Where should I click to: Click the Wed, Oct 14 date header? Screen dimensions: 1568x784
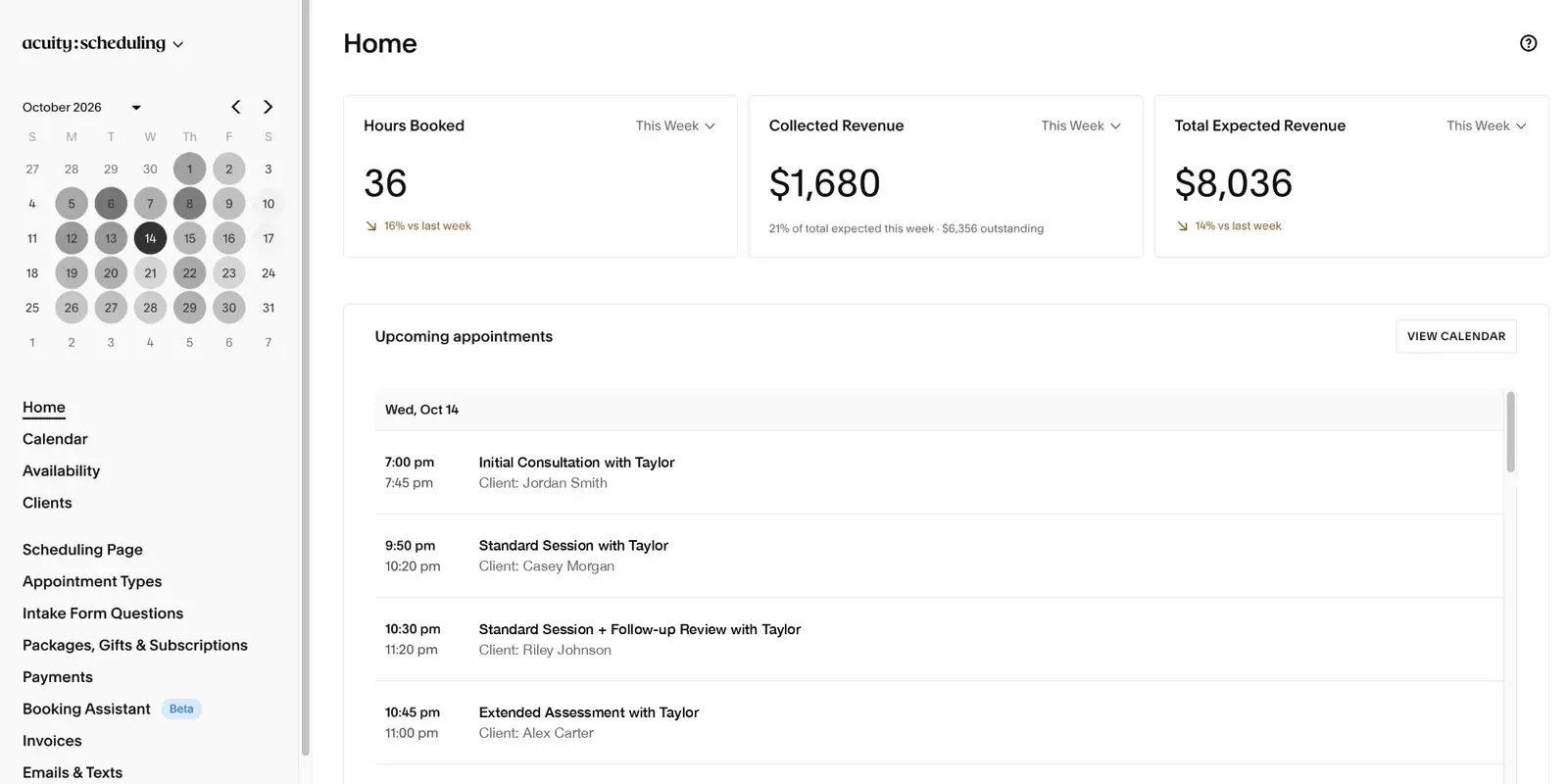click(421, 410)
